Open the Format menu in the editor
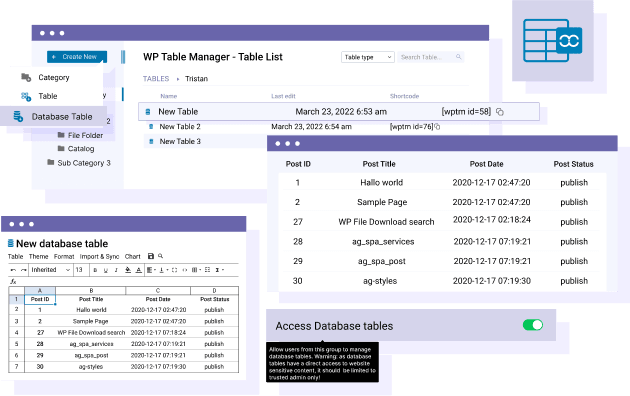The image size is (630, 396). (64, 256)
